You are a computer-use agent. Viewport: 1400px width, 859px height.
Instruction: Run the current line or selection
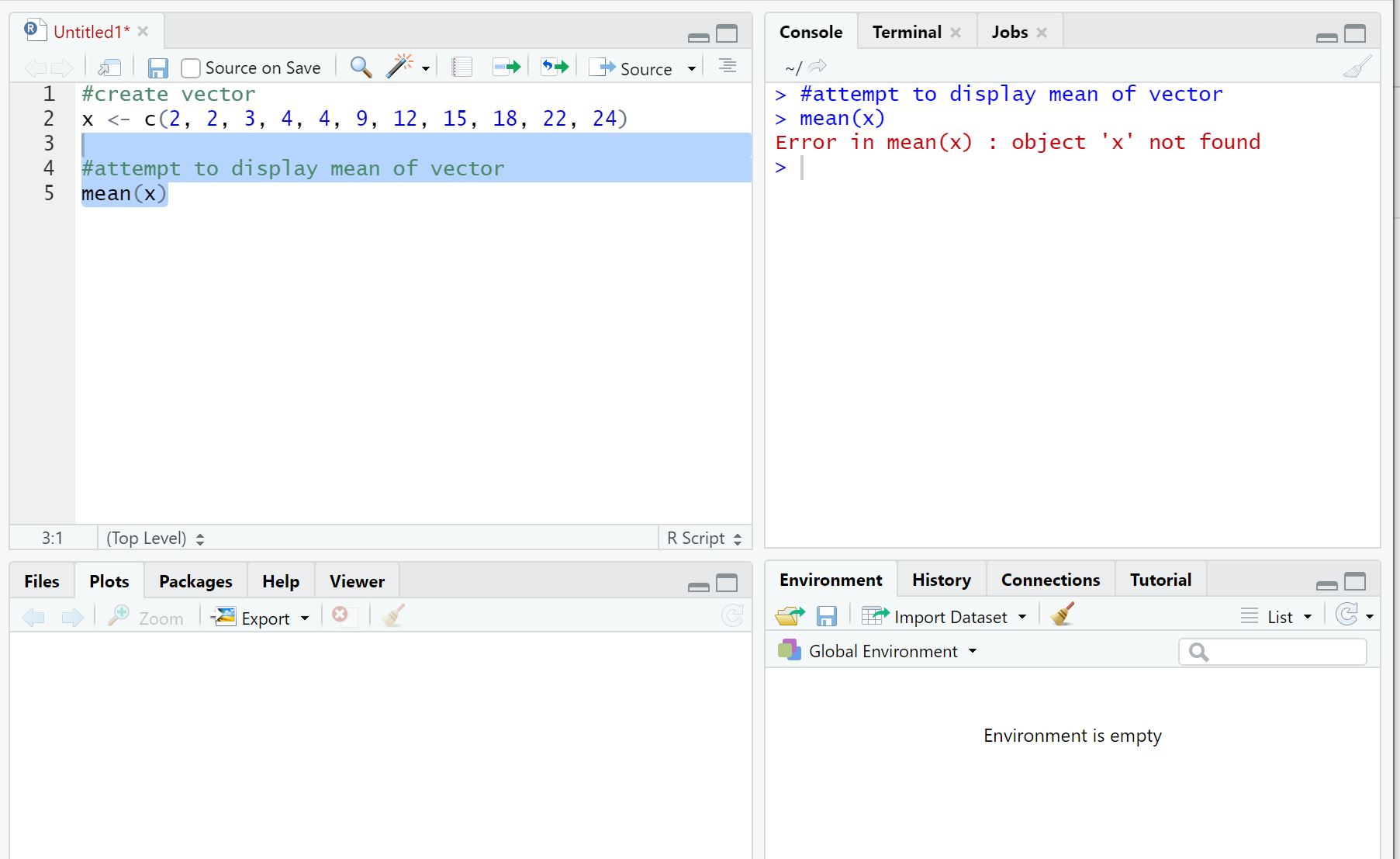tap(506, 68)
